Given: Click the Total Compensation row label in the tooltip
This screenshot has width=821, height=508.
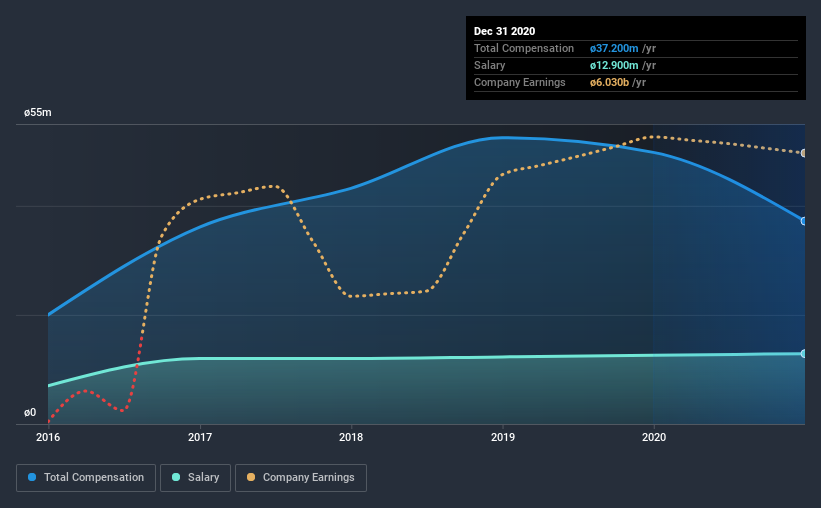Looking at the screenshot, I should [524, 49].
